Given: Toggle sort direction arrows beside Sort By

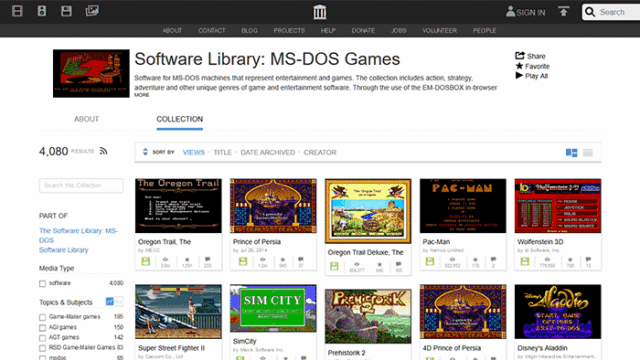Looking at the screenshot, I should click(145, 152).
